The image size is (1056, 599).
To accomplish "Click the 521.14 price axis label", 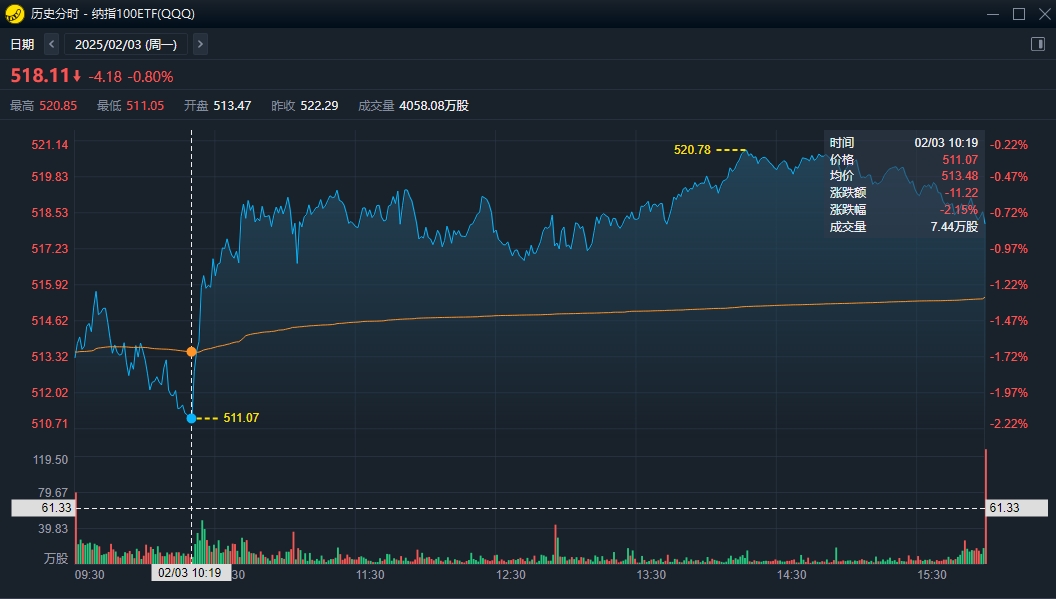I will [x=50, y=145].
